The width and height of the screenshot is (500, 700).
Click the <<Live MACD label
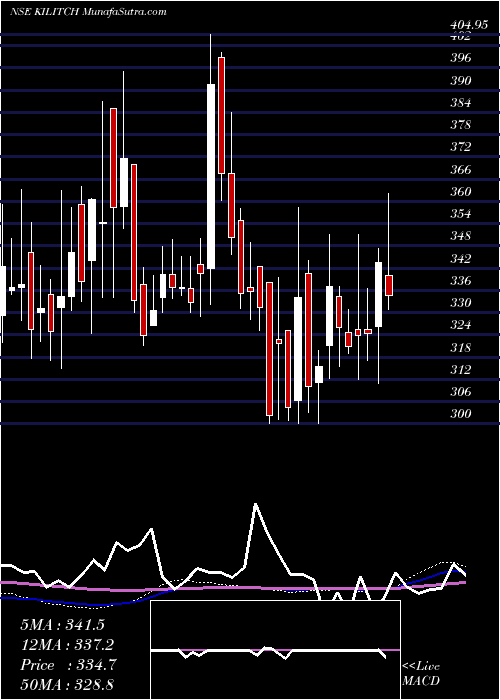421,674
